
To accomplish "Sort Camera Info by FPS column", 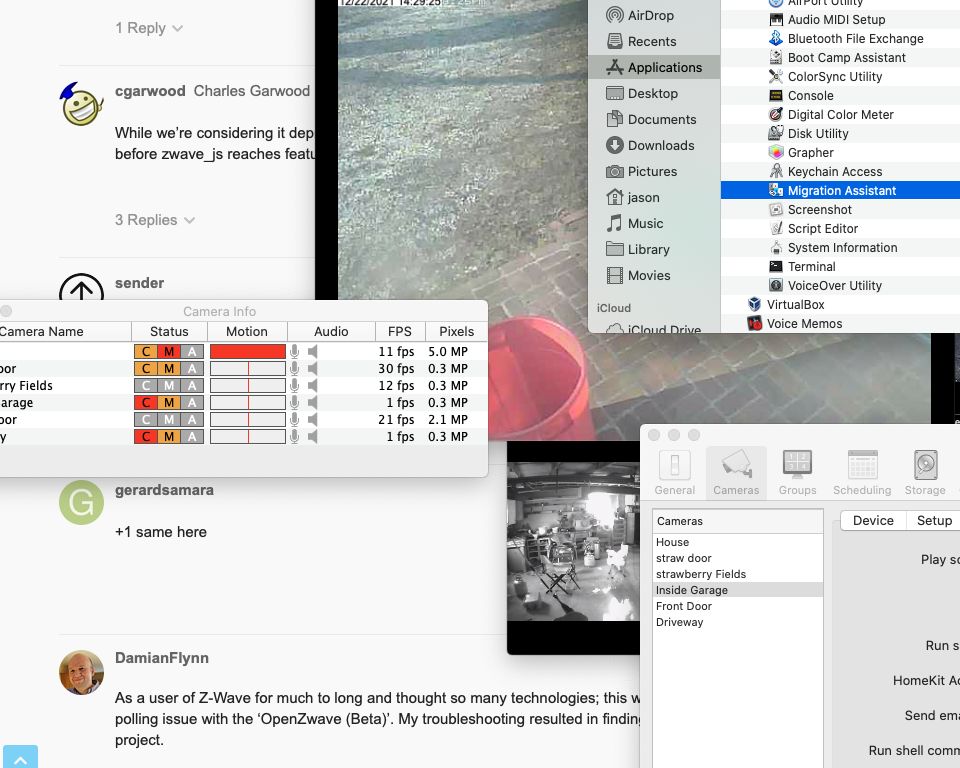I will [400, 331].
